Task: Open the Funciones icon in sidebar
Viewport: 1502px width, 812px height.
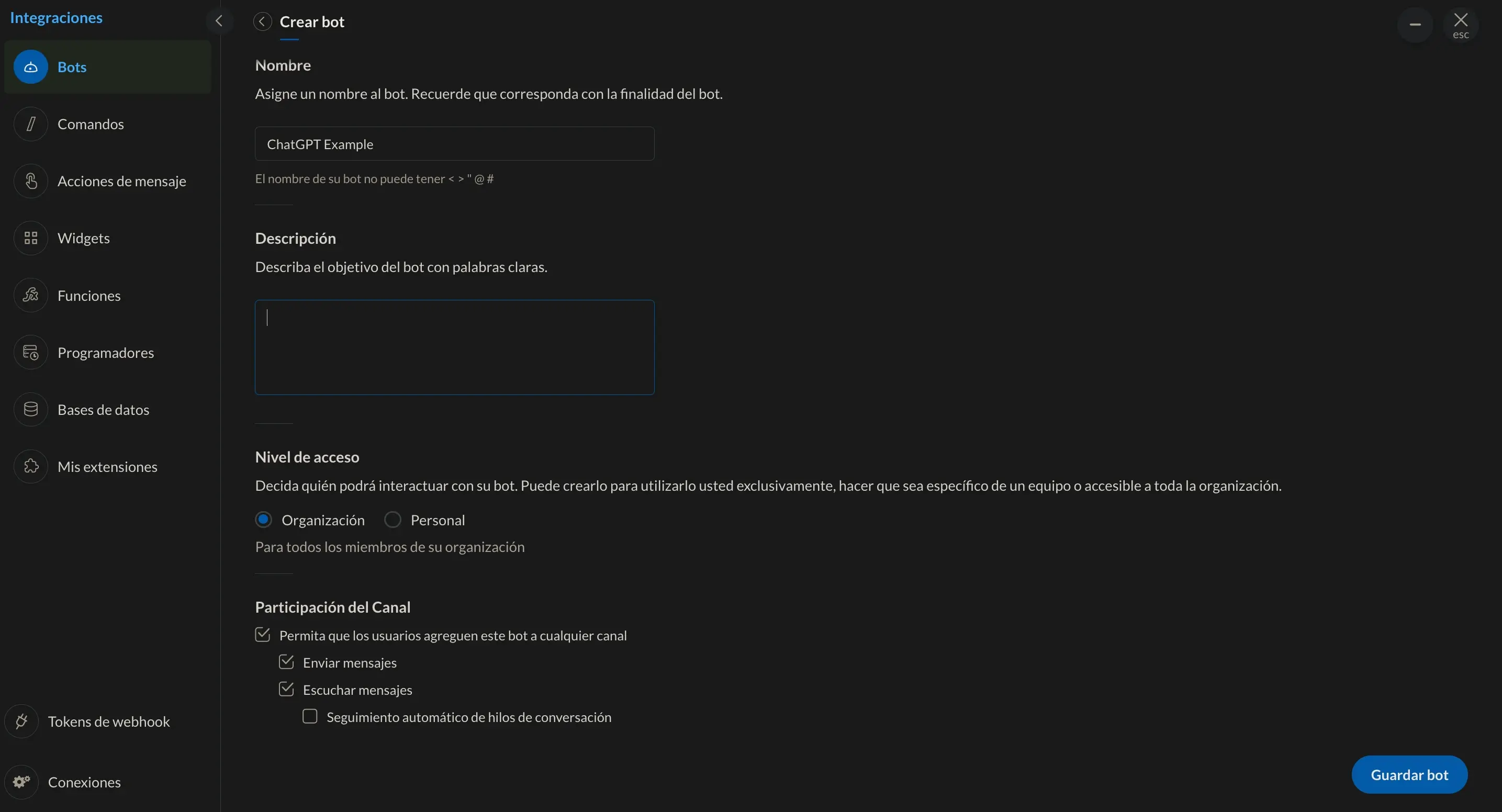Action: coord(30,296)
